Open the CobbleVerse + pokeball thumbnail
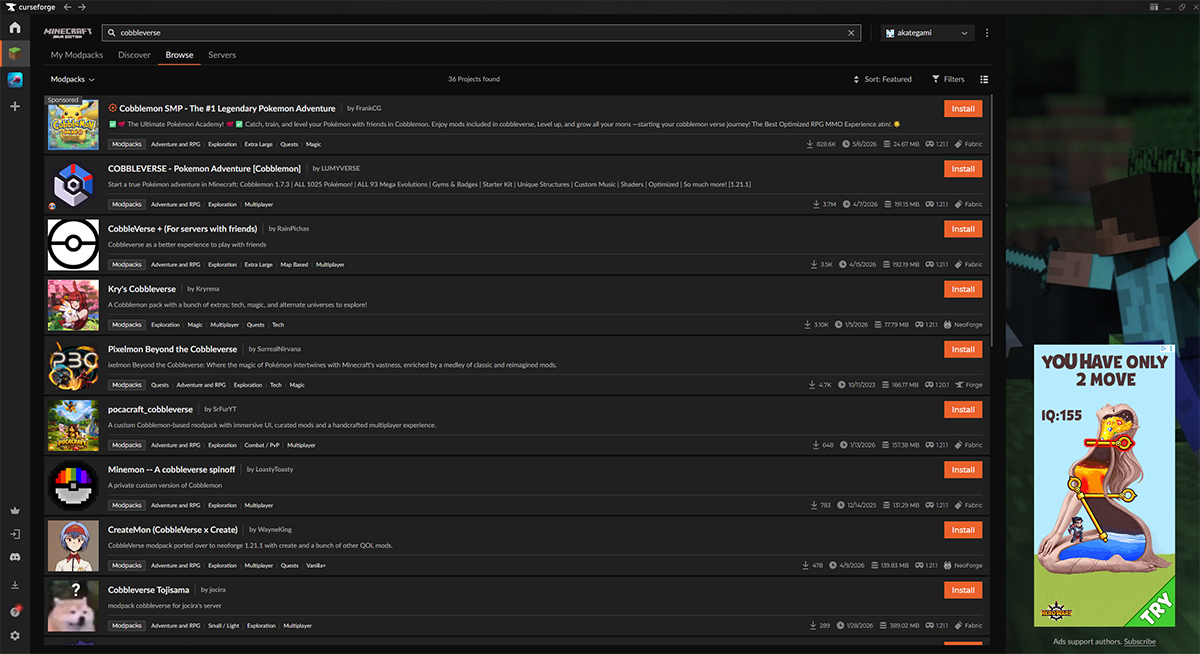This screenshot has height=654, width=1200. point(73,245)
